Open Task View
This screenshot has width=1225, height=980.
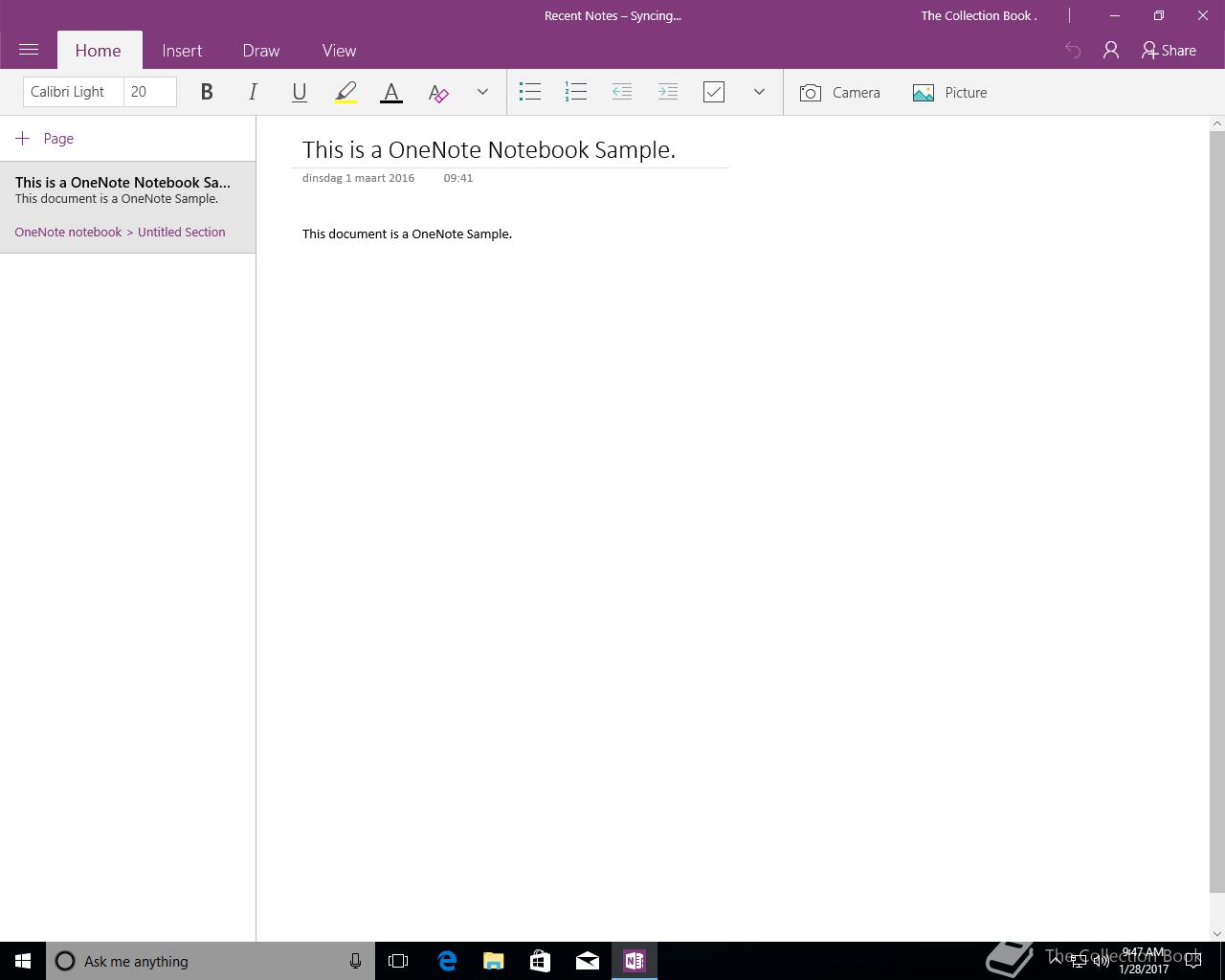tap(398, 961)
